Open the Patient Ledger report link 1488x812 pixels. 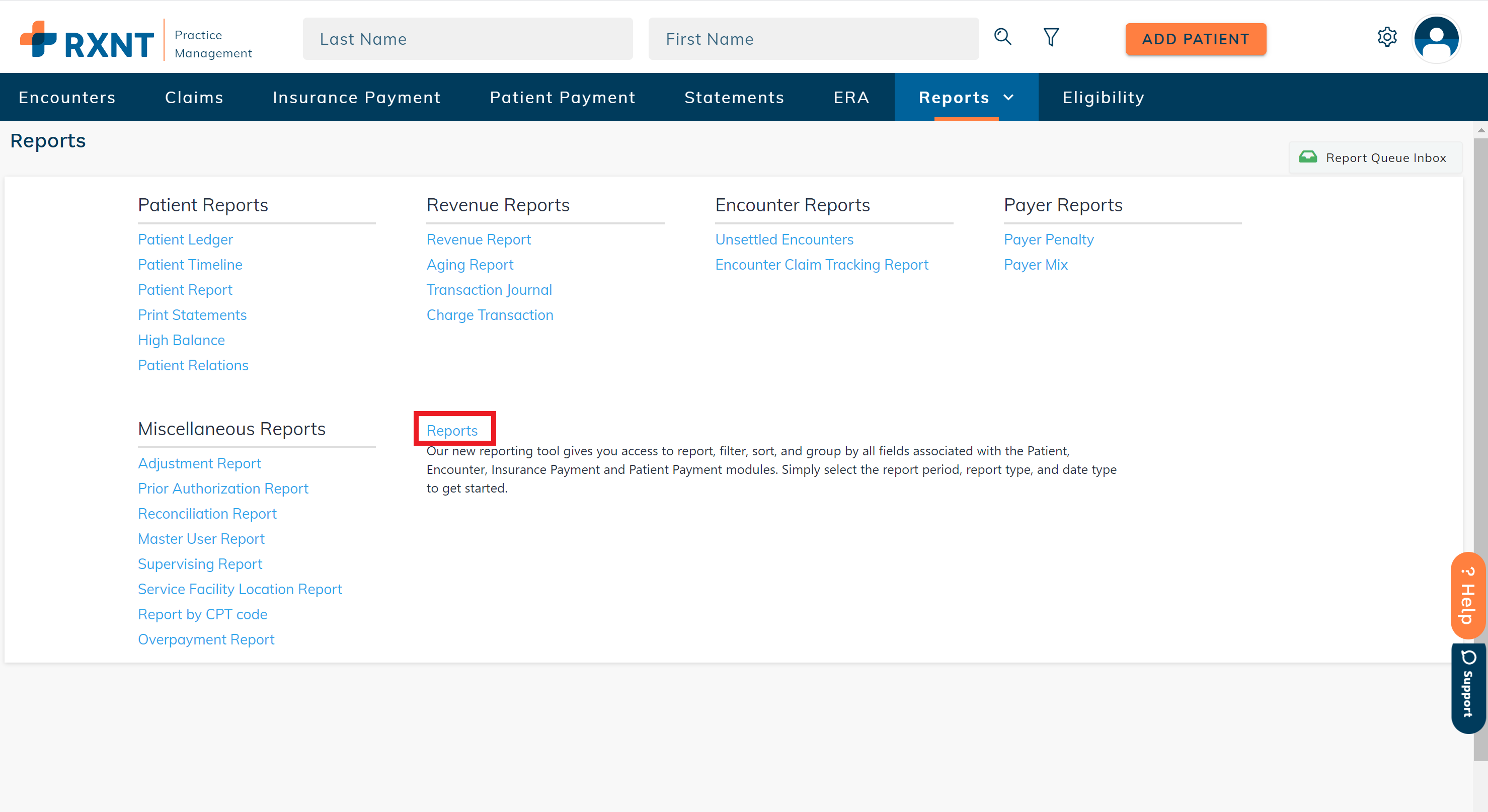pos(185,239)
